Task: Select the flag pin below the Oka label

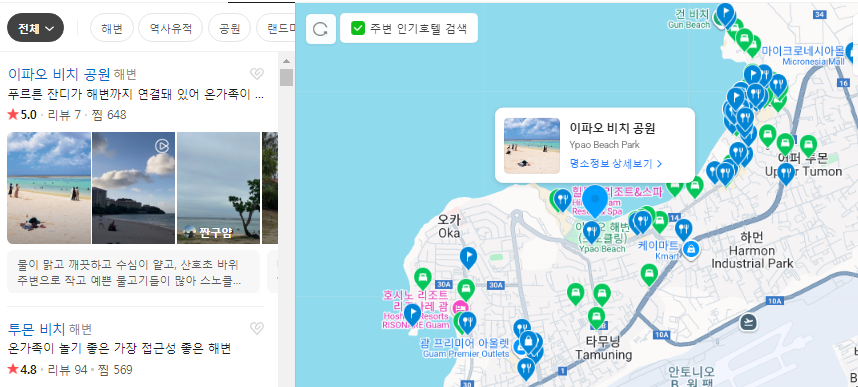Action: coord(468,257)
